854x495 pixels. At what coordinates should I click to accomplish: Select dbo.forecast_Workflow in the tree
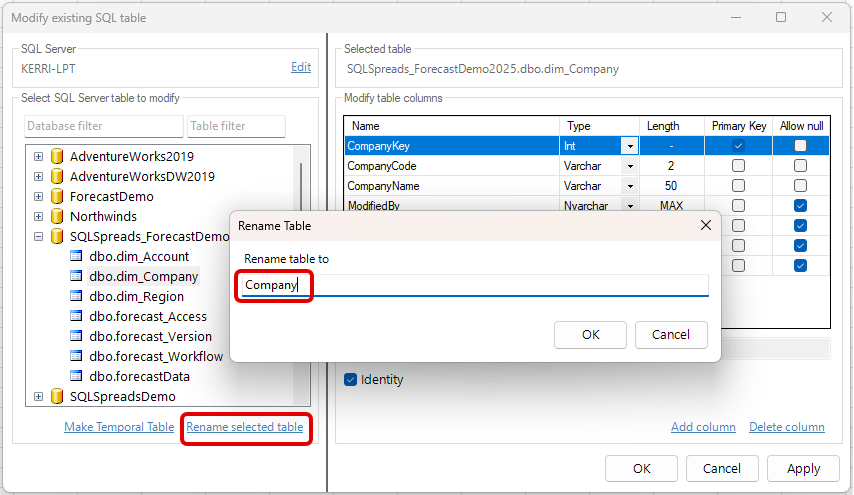[x=156, y=356]
